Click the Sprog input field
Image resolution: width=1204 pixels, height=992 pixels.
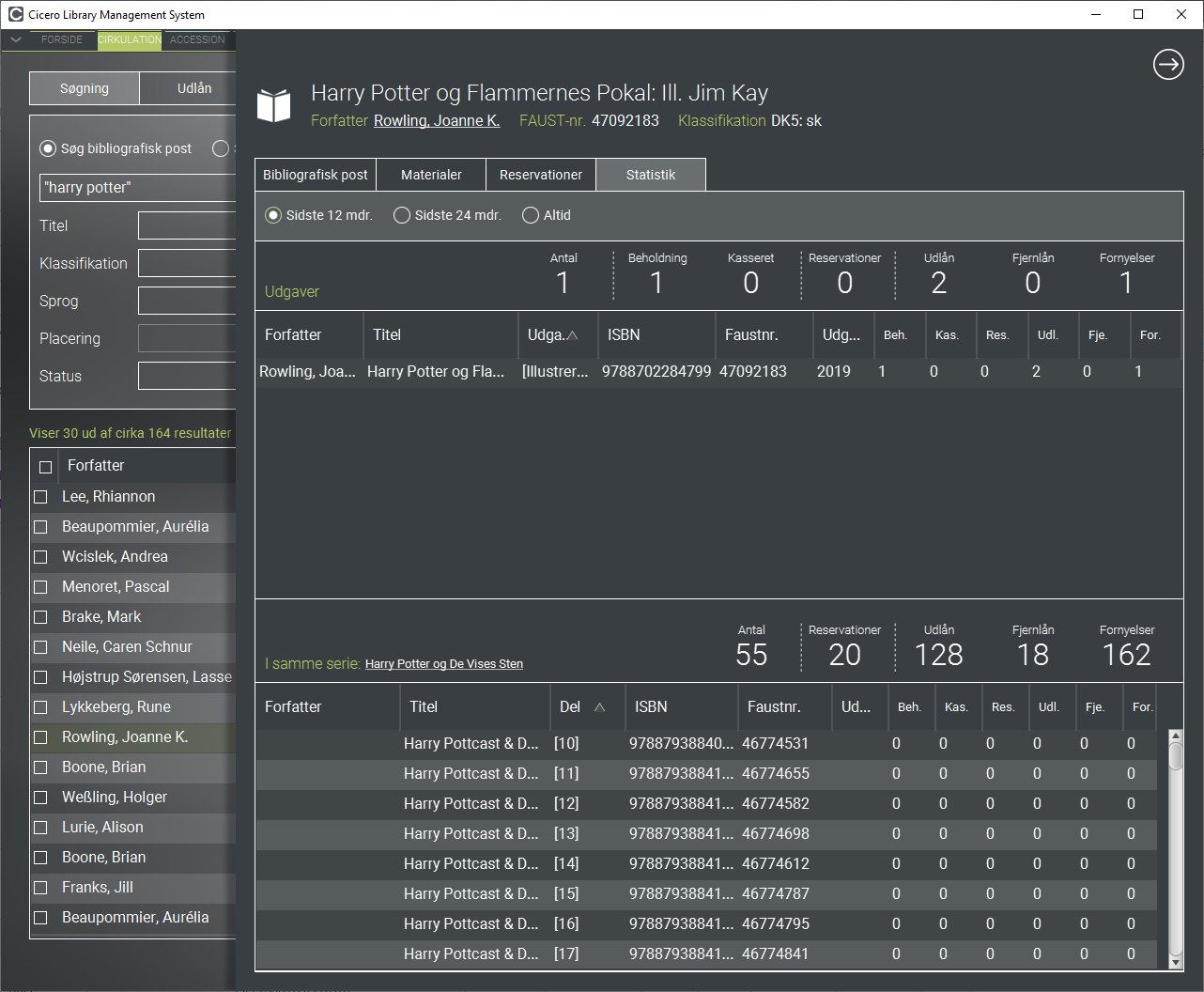[187, 301]
